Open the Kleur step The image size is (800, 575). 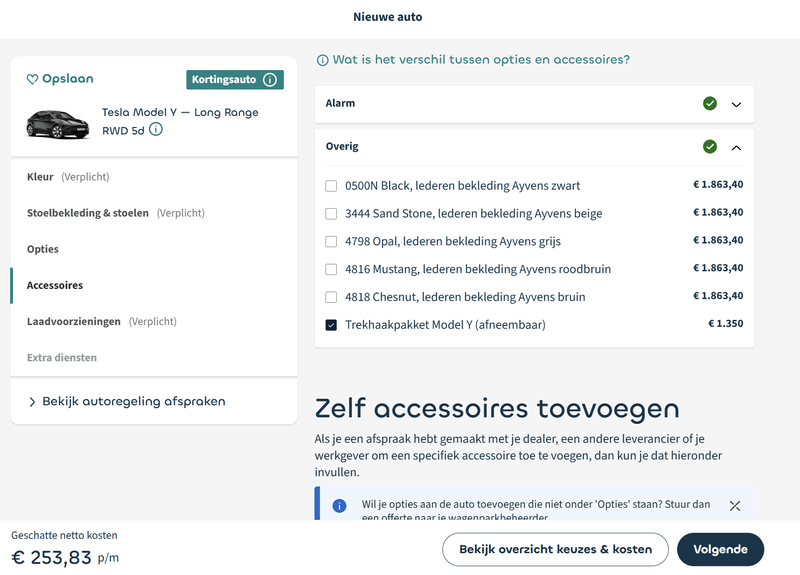click(x=40, y=177)
